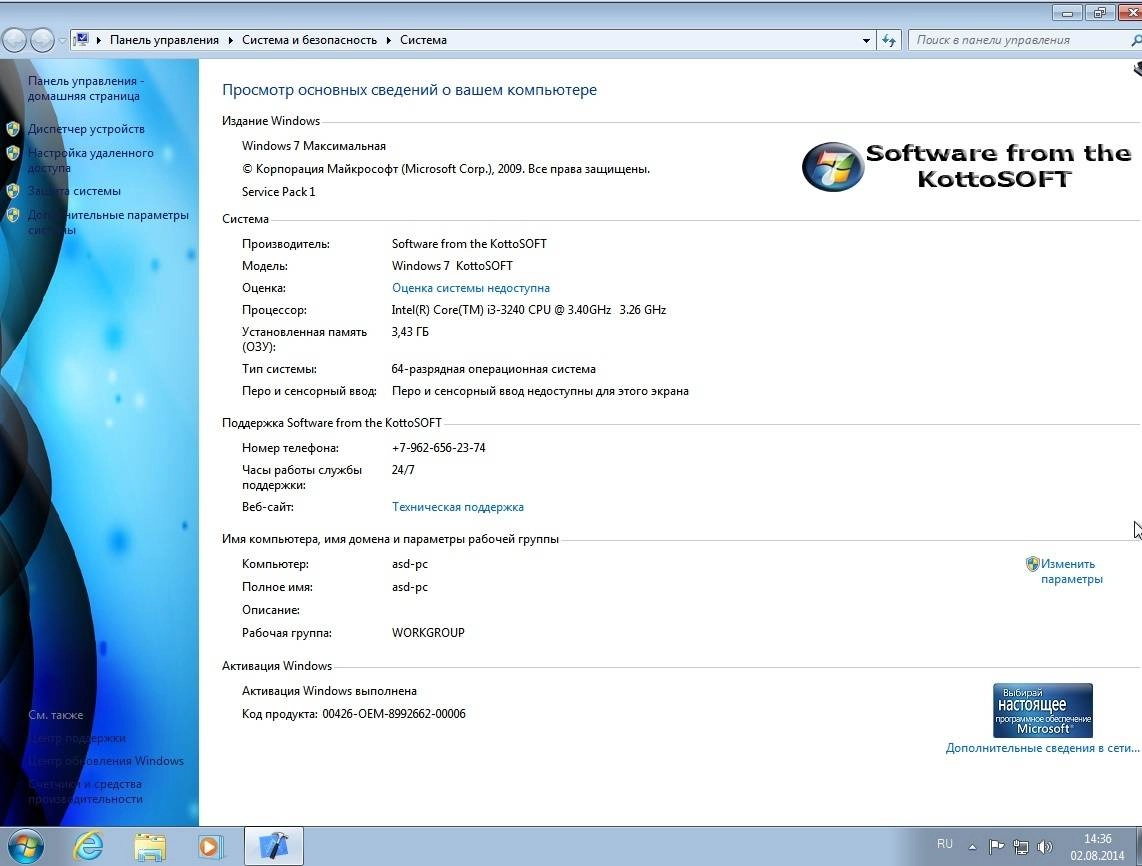Click shield icon beside "Настройка удаленного доступа"
Screen dimensions: 1142x866
pyautogui.click(x=12, y=153)
